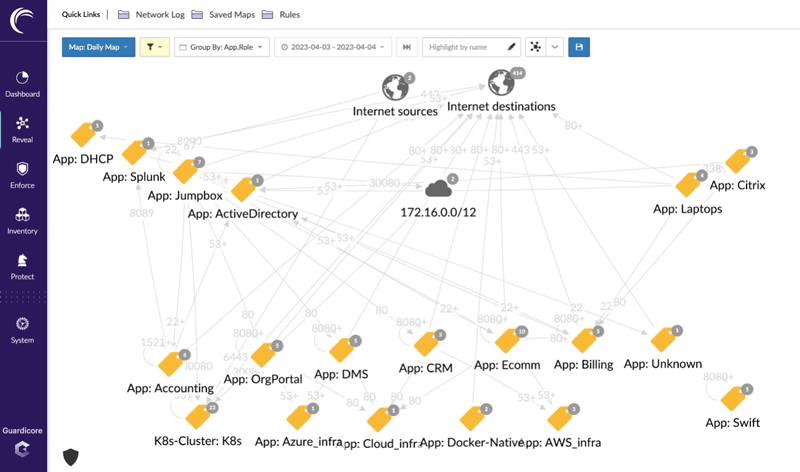This screenshot has height=472, width=800.
Task: Click the 30080 connection label
Action: click(x=384, y=183)
